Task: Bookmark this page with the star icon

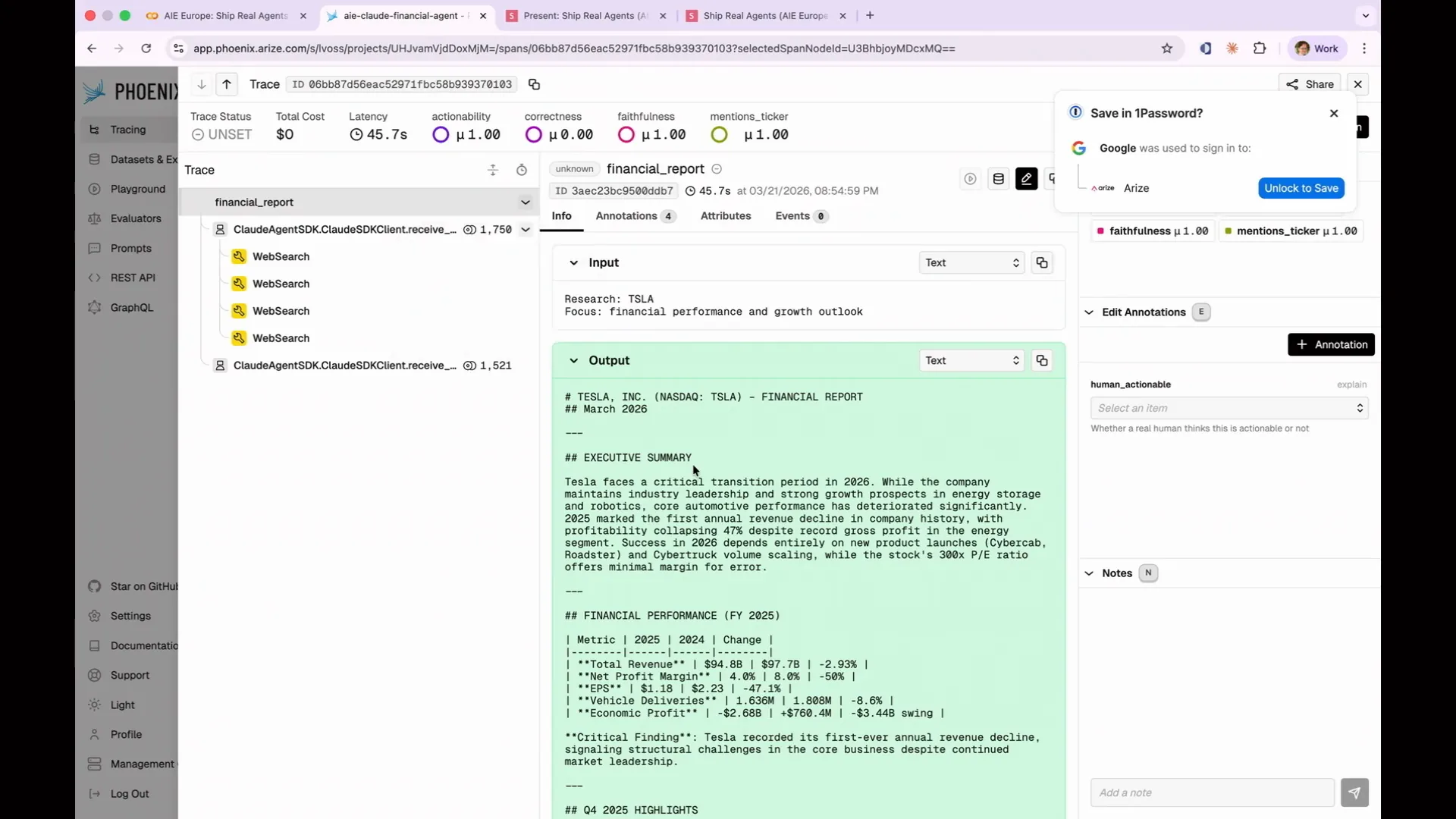Action: pyautogui.click(x=1167, y=49)
